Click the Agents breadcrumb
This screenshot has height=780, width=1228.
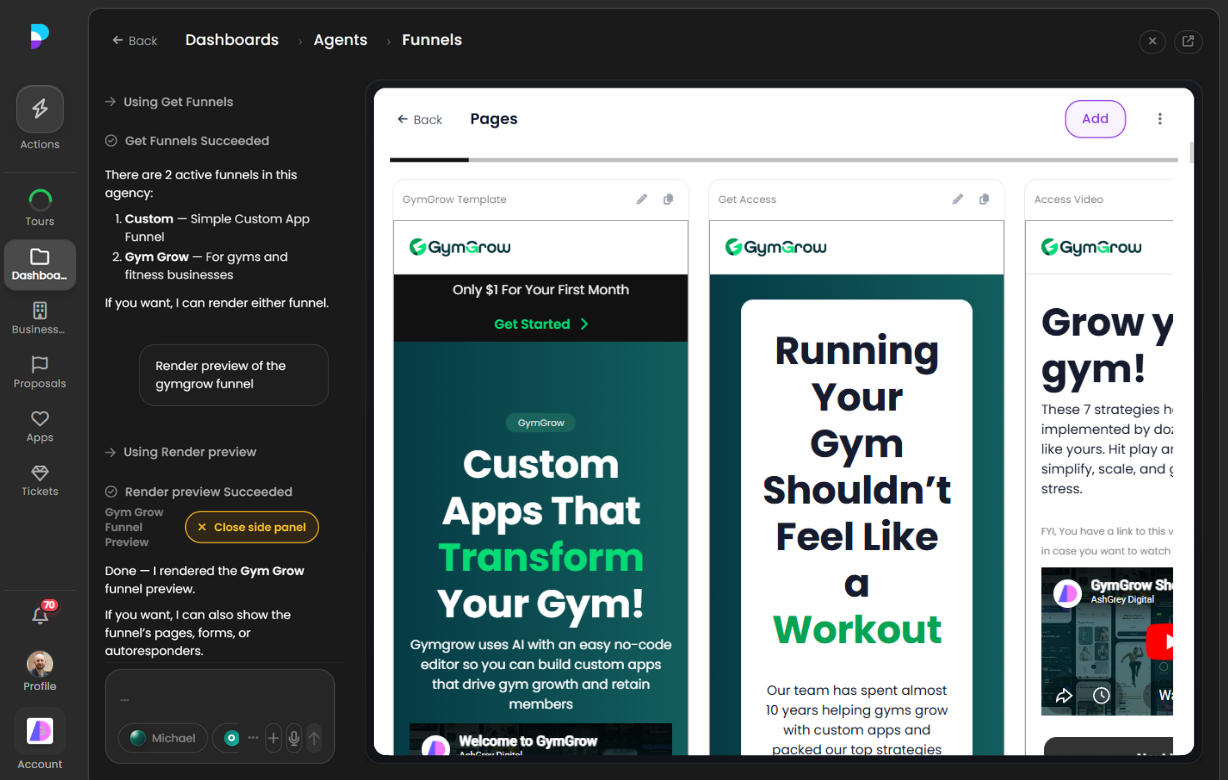tap(340, 40)
